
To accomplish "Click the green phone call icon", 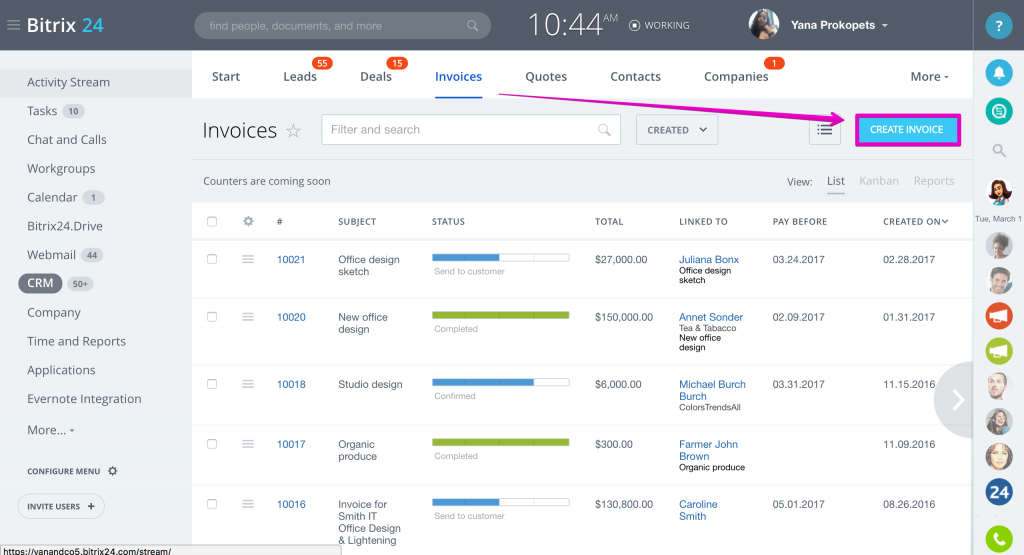I will (999, 539).
